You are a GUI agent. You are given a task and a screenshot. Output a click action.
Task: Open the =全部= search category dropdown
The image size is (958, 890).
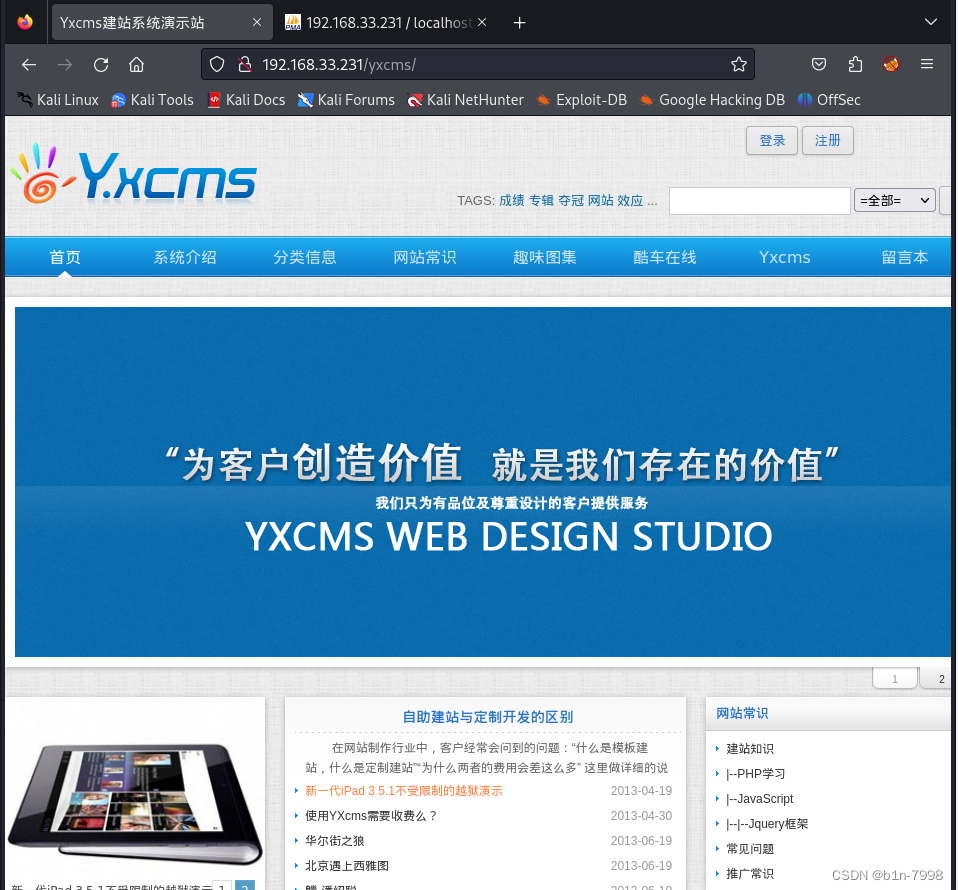[x=894, y=200]
